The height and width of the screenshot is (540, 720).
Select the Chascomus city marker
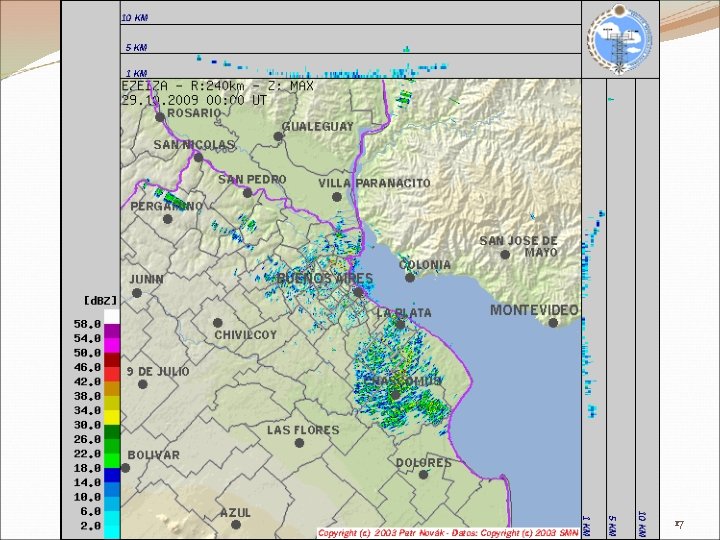(x=395, y=395)
